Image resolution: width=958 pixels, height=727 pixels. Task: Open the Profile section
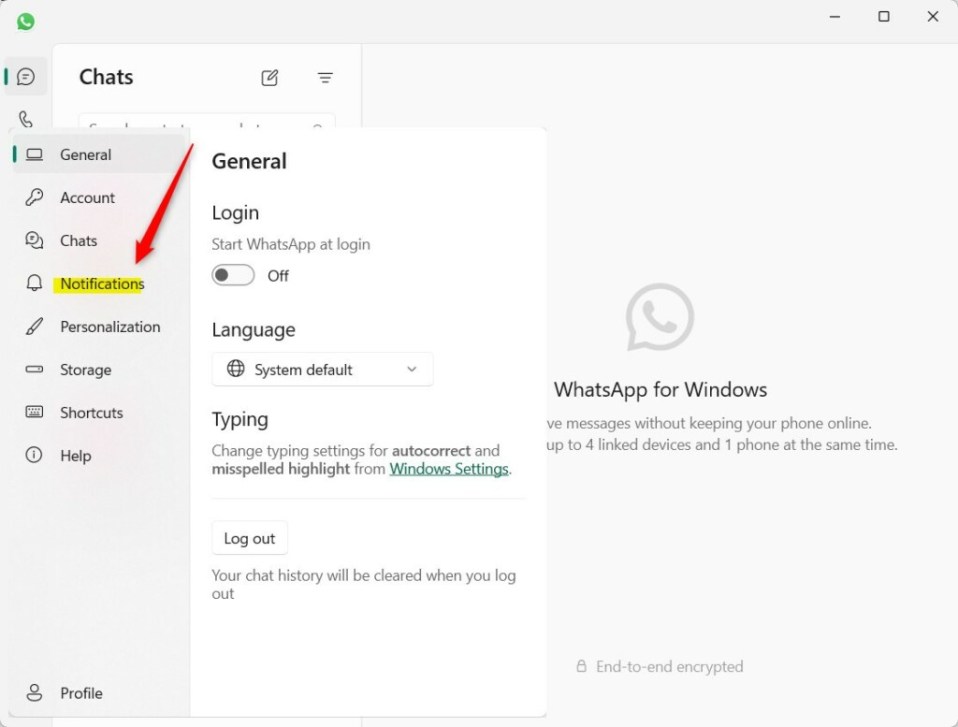tap(99, 693)
